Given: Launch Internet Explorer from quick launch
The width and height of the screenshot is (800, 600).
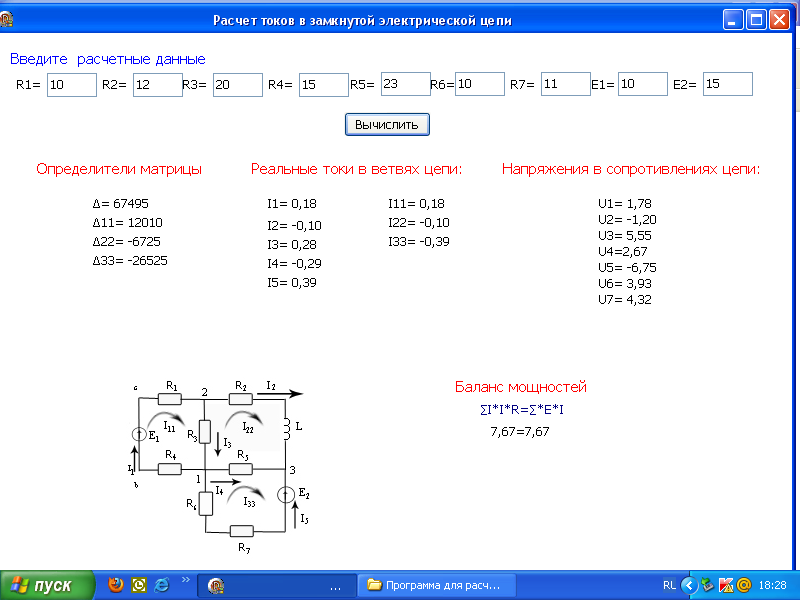Looking at the screenshot, I should [162, 585].
